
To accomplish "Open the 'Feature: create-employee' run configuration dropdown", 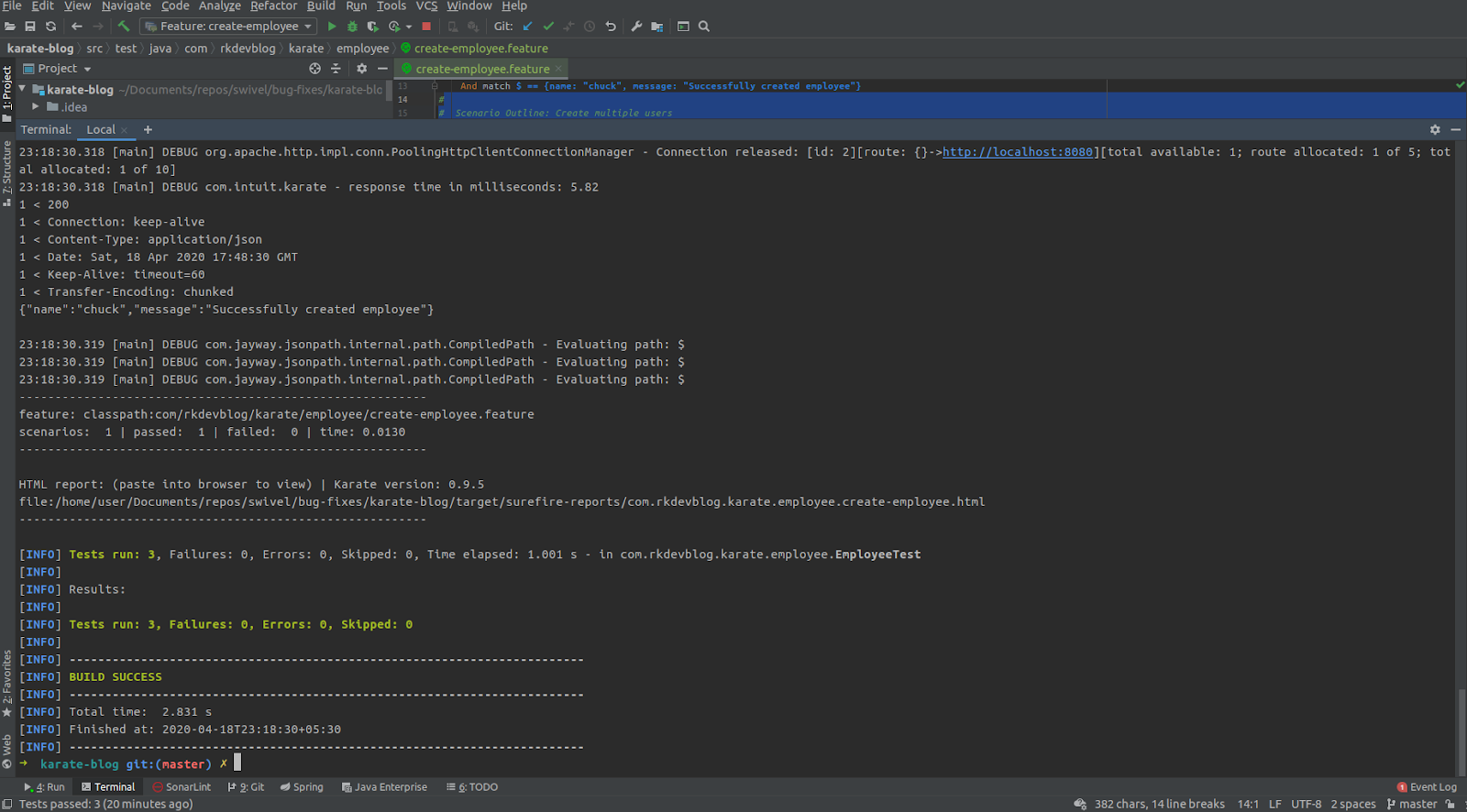I will click(x=228, y=27).
